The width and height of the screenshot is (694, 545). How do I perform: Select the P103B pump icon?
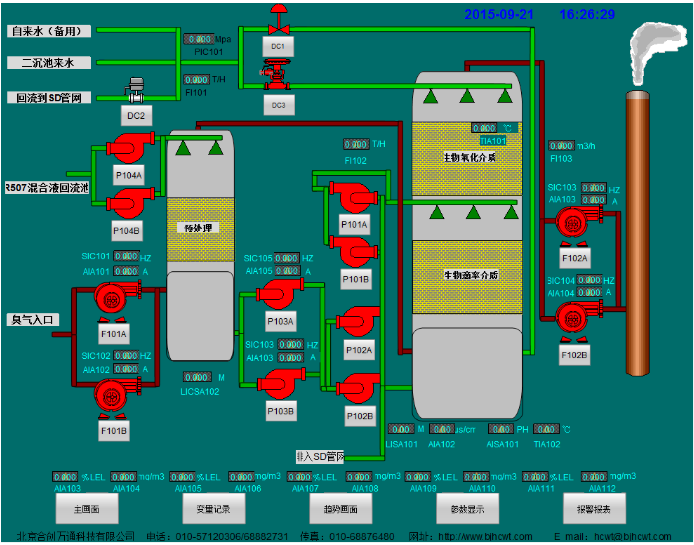tap(281, 384)
